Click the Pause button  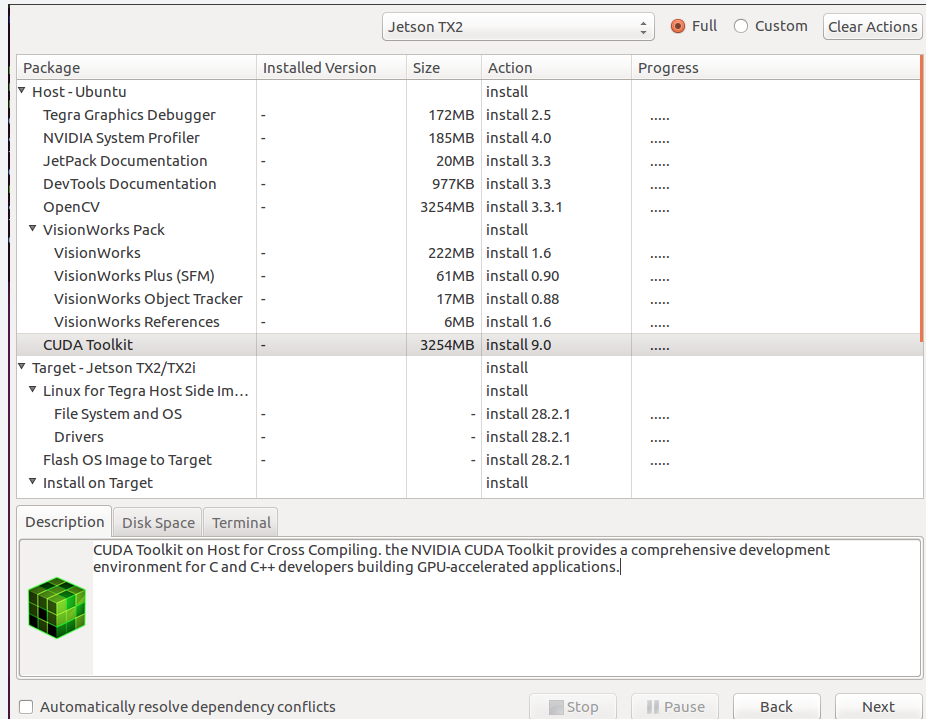click(675, 707)
